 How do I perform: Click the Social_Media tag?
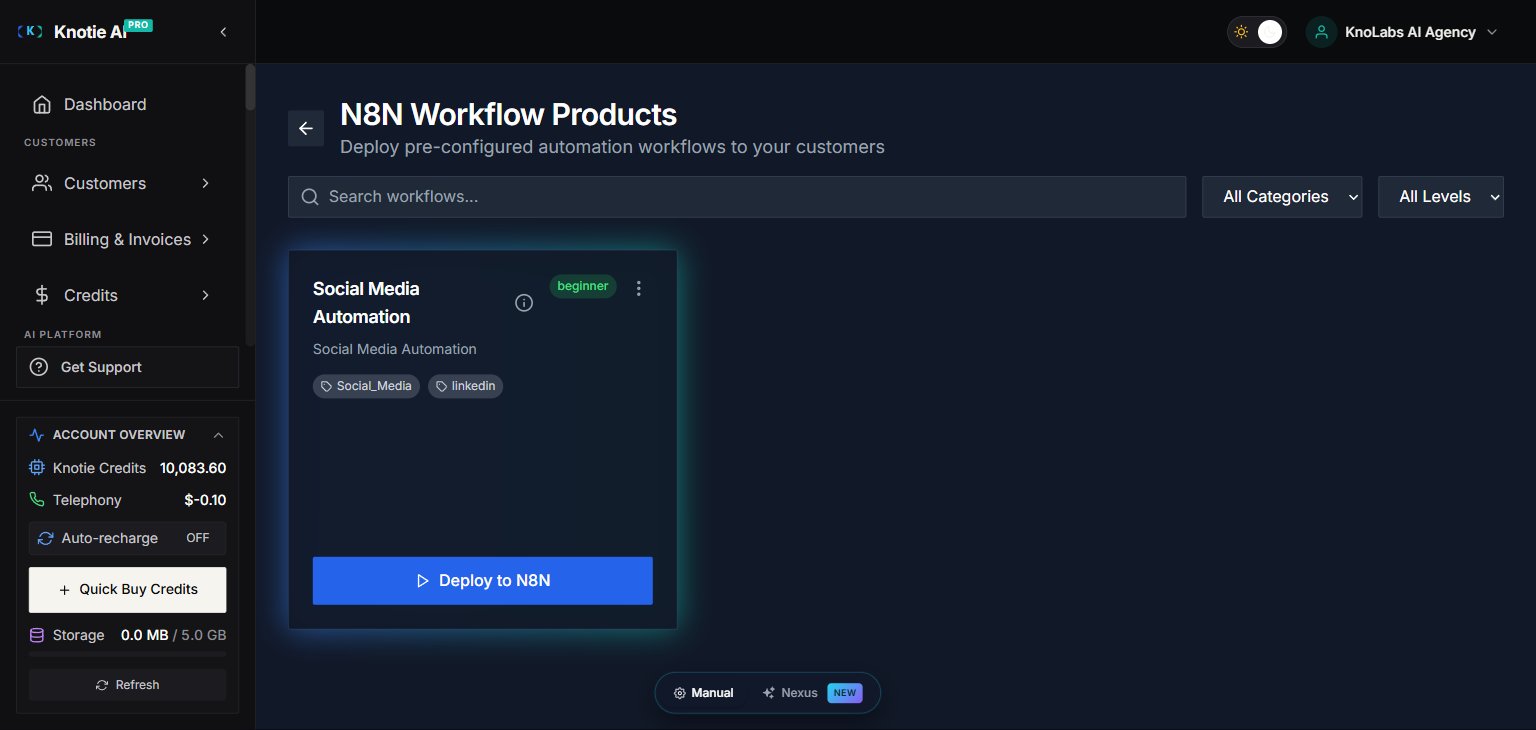click(366, 386)
